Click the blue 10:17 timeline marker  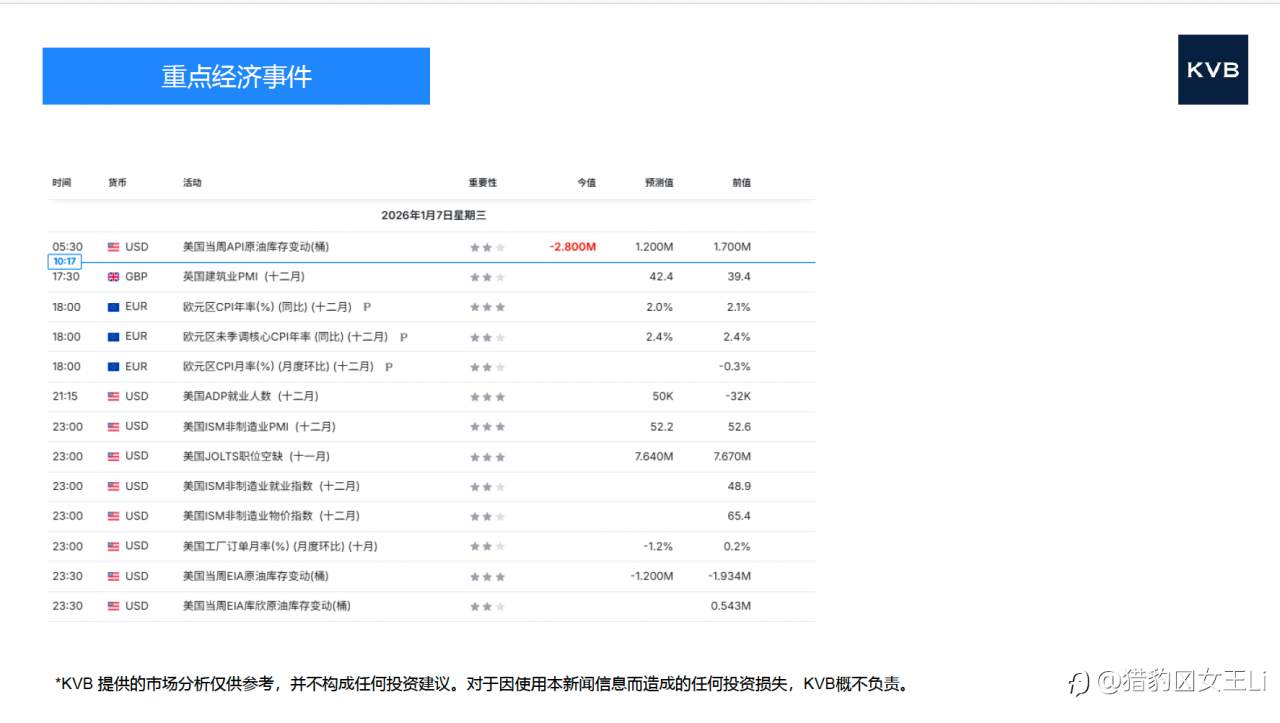click(x=64, y=260)
